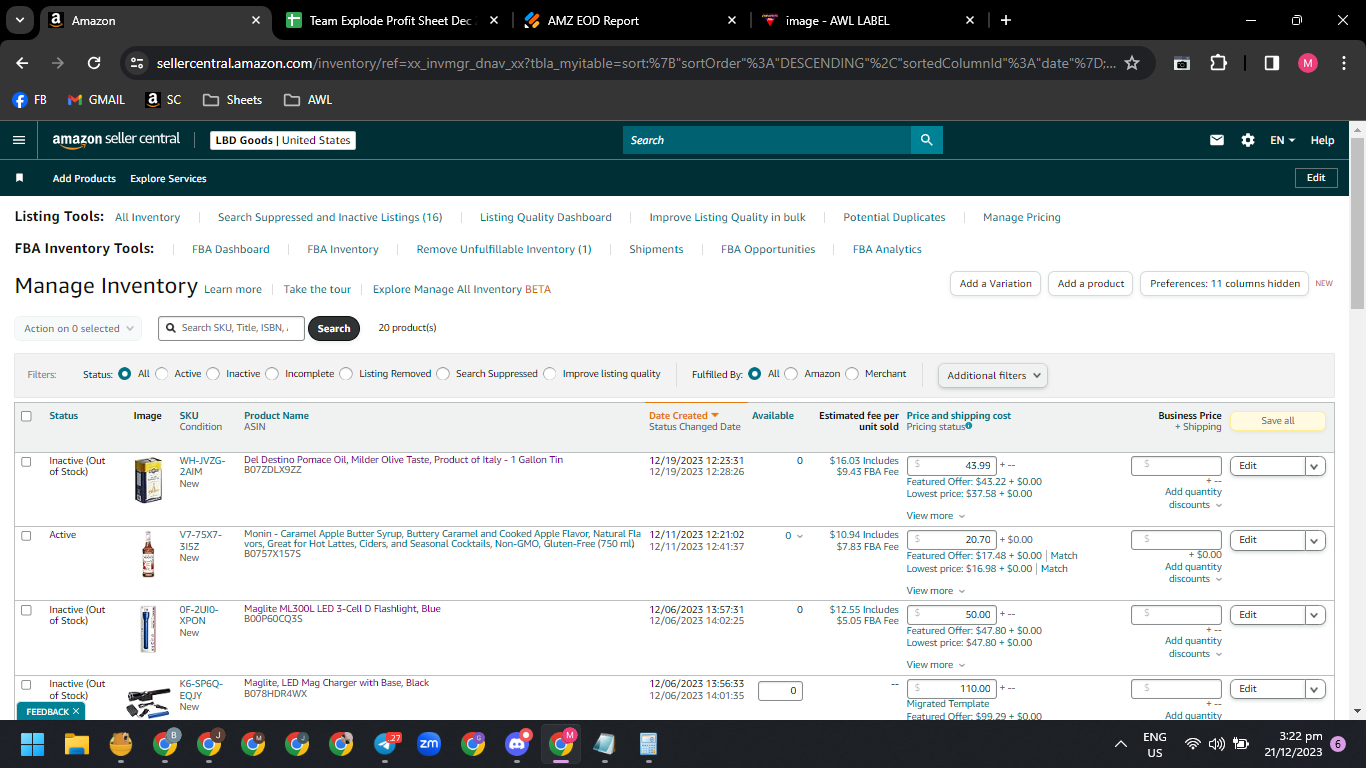Open the Chrome three-dot menu

pyautogui.click(x=1345, y=62)
